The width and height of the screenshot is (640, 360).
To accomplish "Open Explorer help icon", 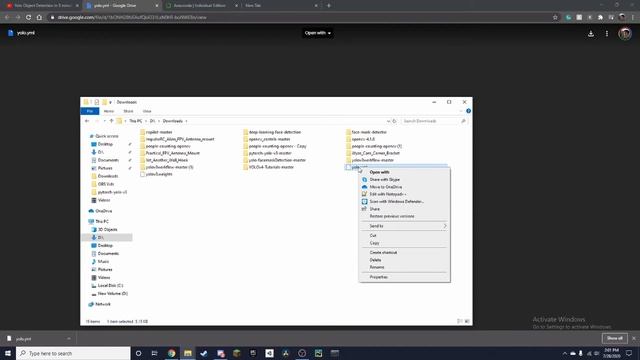I will pos(468,111).
